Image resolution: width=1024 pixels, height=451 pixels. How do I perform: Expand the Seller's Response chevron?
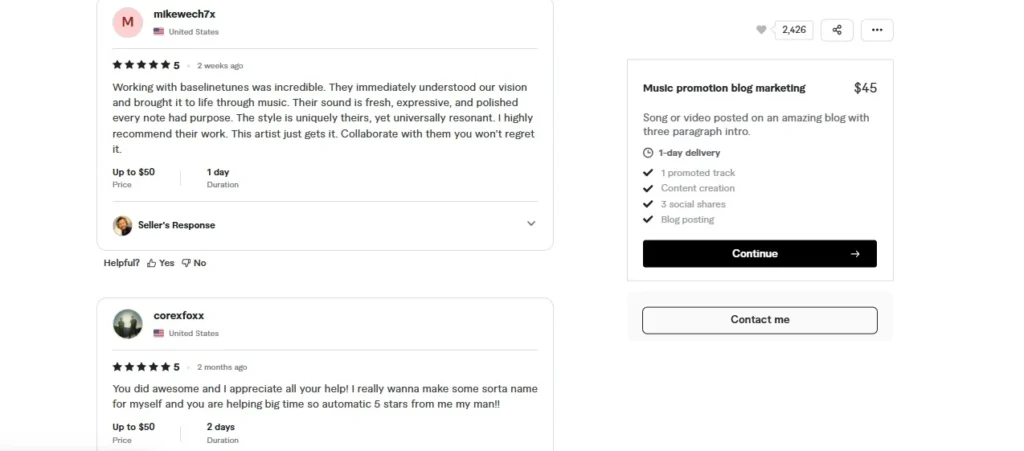pos(531,224)
